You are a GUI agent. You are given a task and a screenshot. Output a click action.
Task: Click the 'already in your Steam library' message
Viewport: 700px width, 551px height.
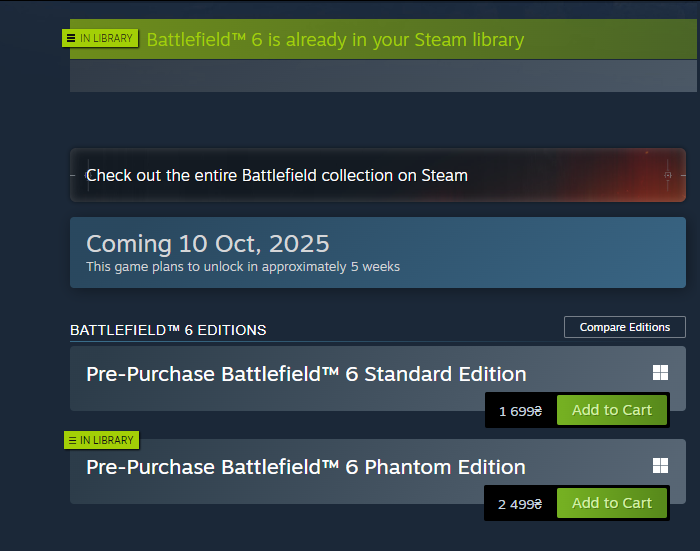(x=335, y=40)
